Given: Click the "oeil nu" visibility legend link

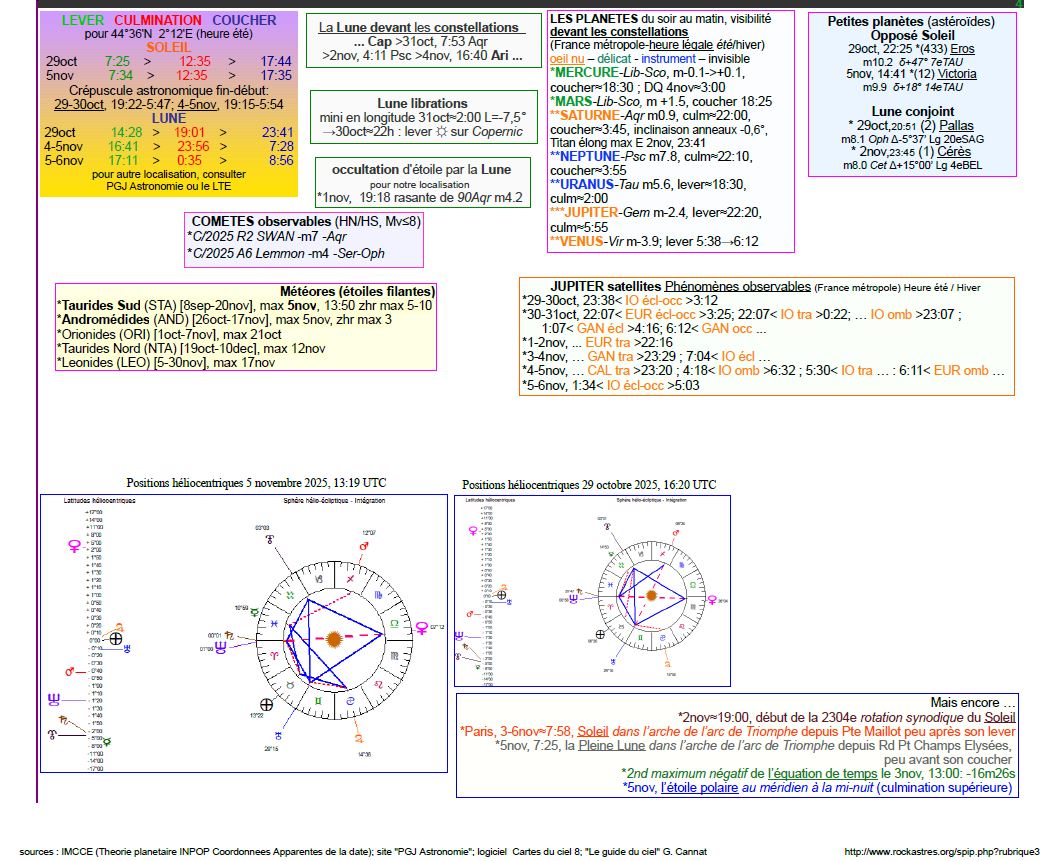Looking at the screenshot, I should (567, 59).
